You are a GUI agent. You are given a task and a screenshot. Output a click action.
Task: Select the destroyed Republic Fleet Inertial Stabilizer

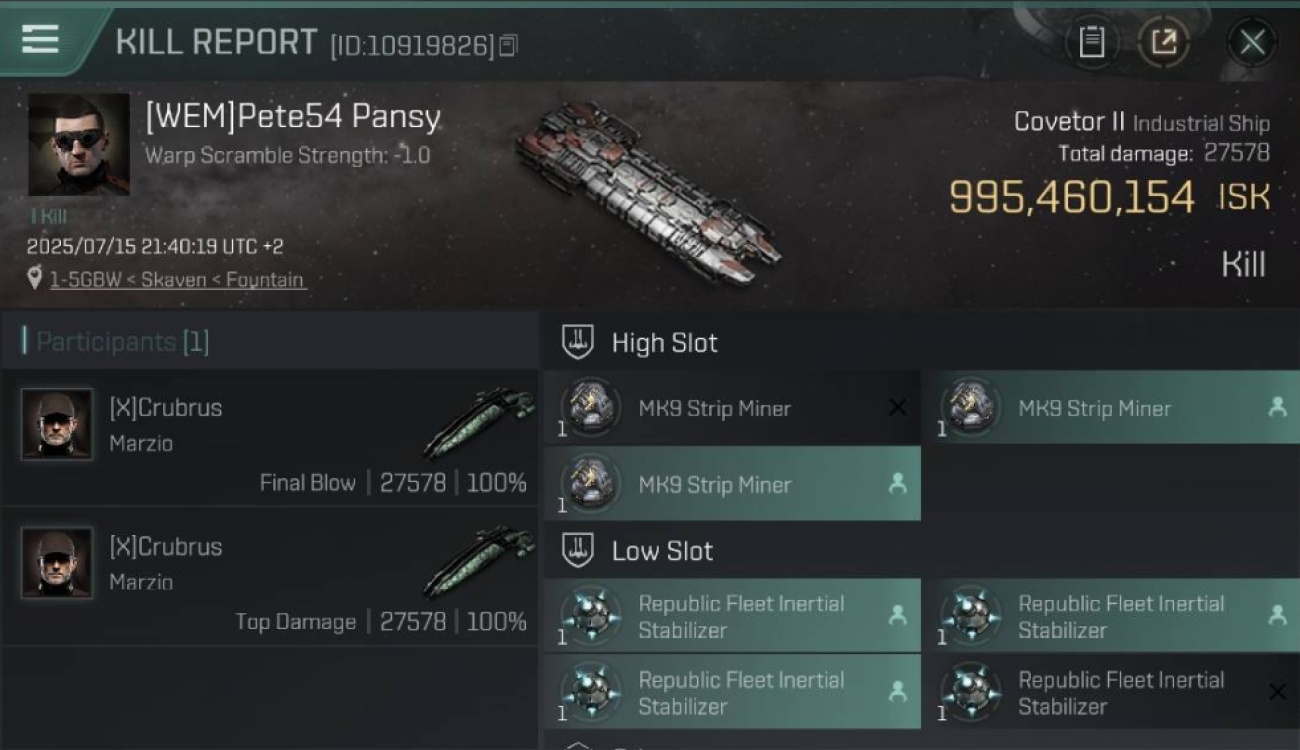1111,692
